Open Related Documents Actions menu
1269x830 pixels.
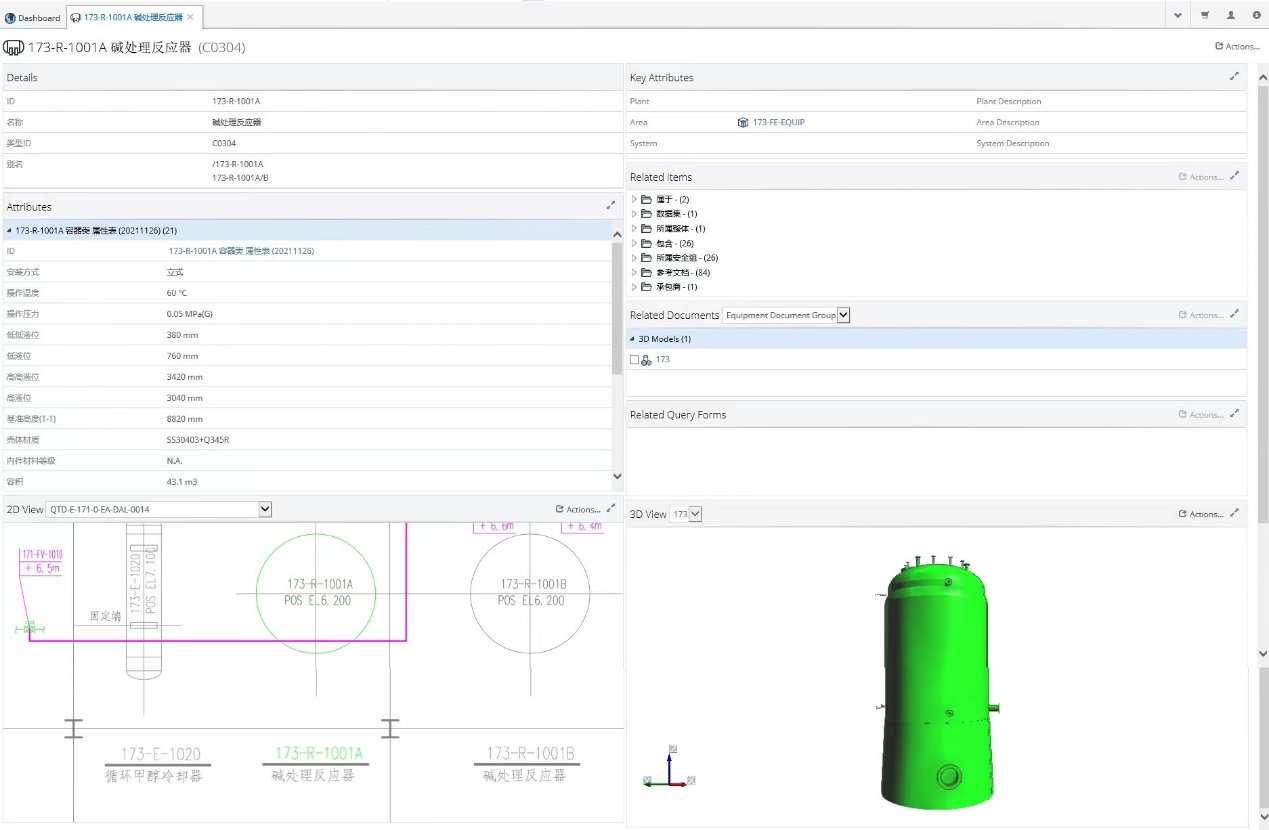pyautogui.click(x=1201, y=315)
